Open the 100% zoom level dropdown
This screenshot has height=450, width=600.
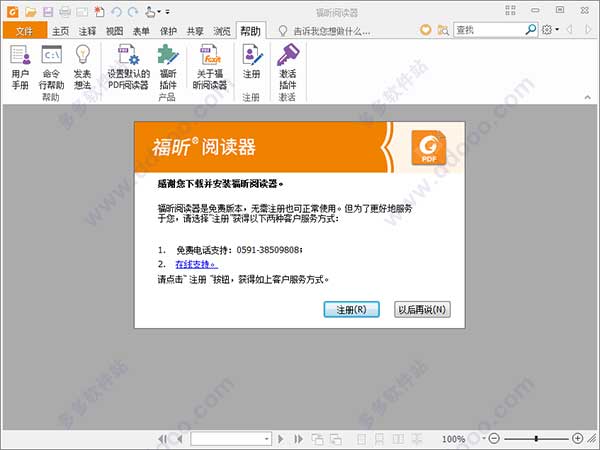pos(484,439)
